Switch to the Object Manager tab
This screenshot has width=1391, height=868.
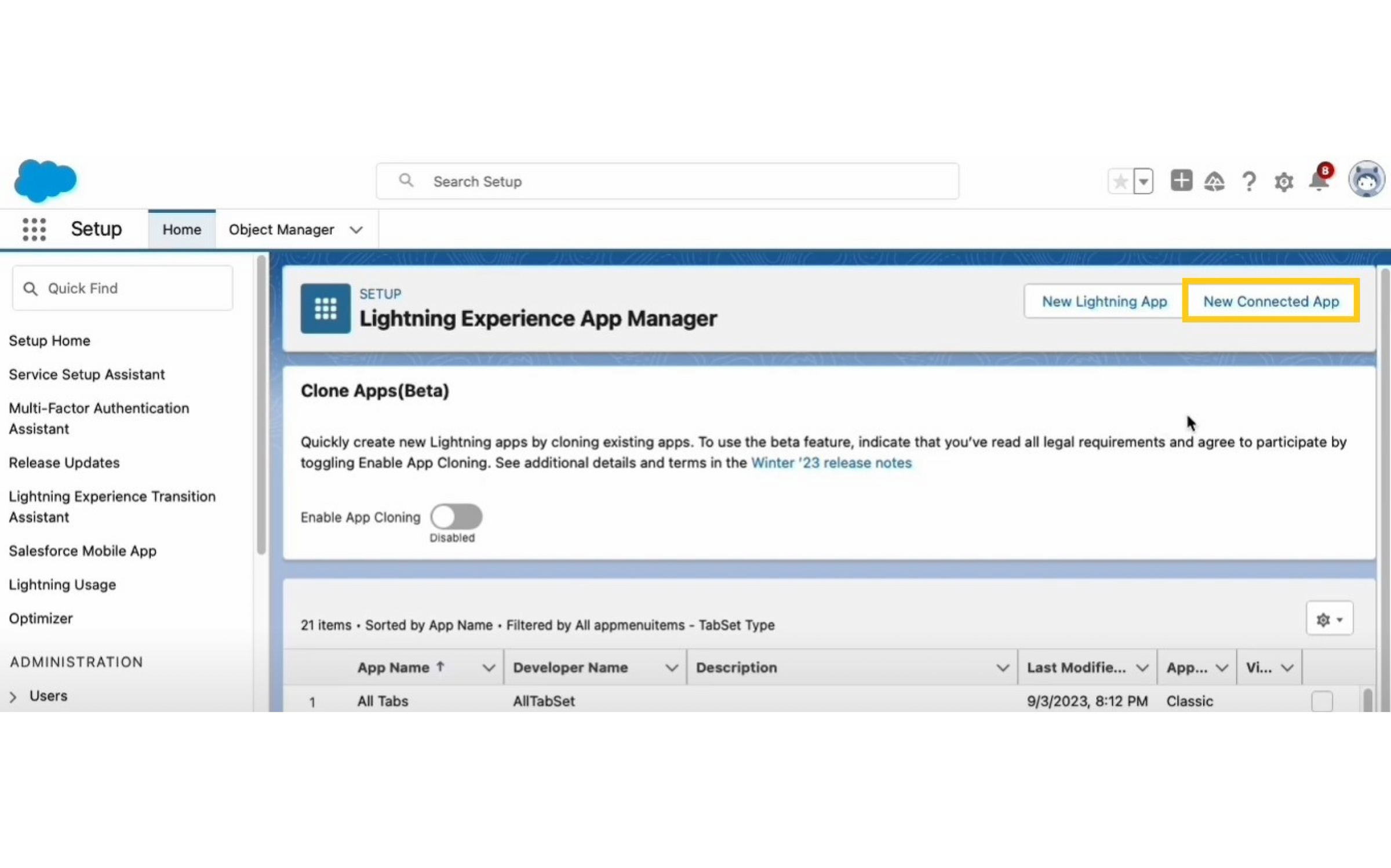tap(281, 230)
